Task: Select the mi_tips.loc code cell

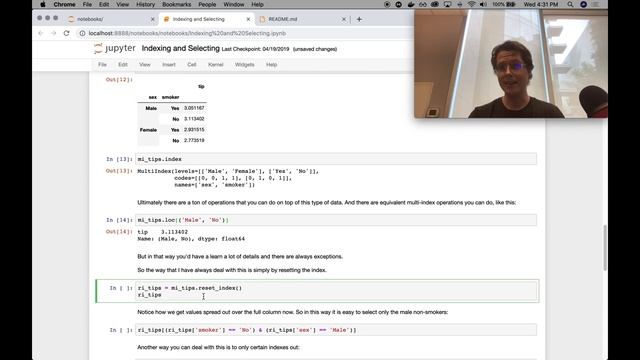Action: [336, 220]
